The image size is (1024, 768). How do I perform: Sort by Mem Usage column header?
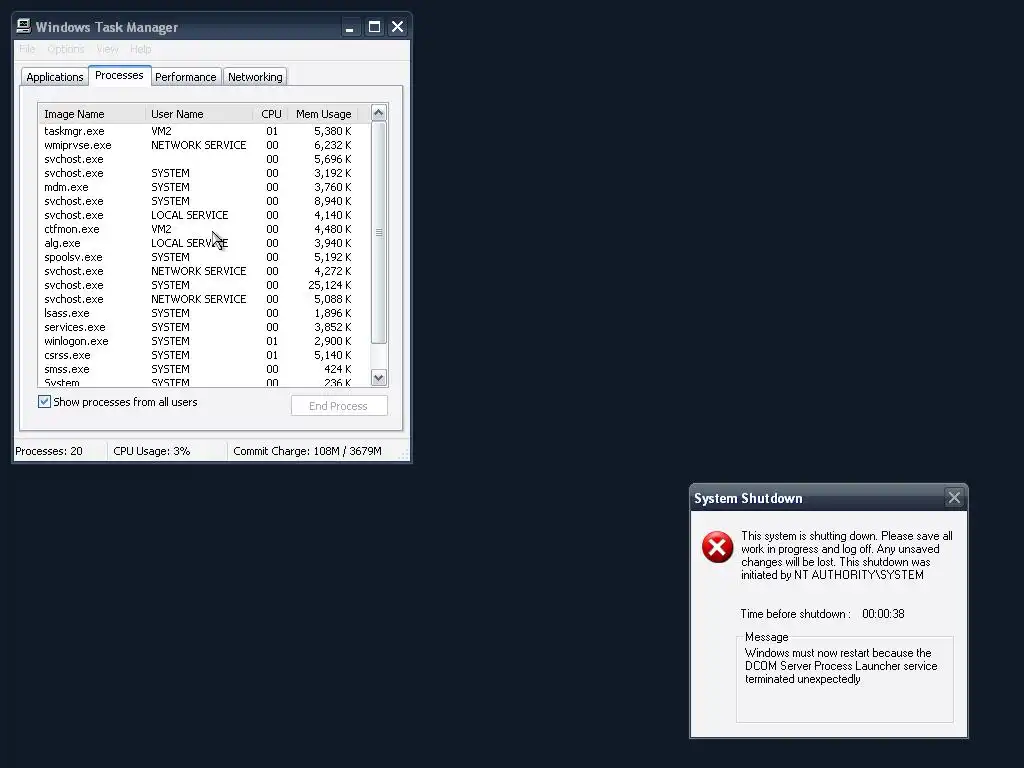pyautogui.click(x=323, y=114)
